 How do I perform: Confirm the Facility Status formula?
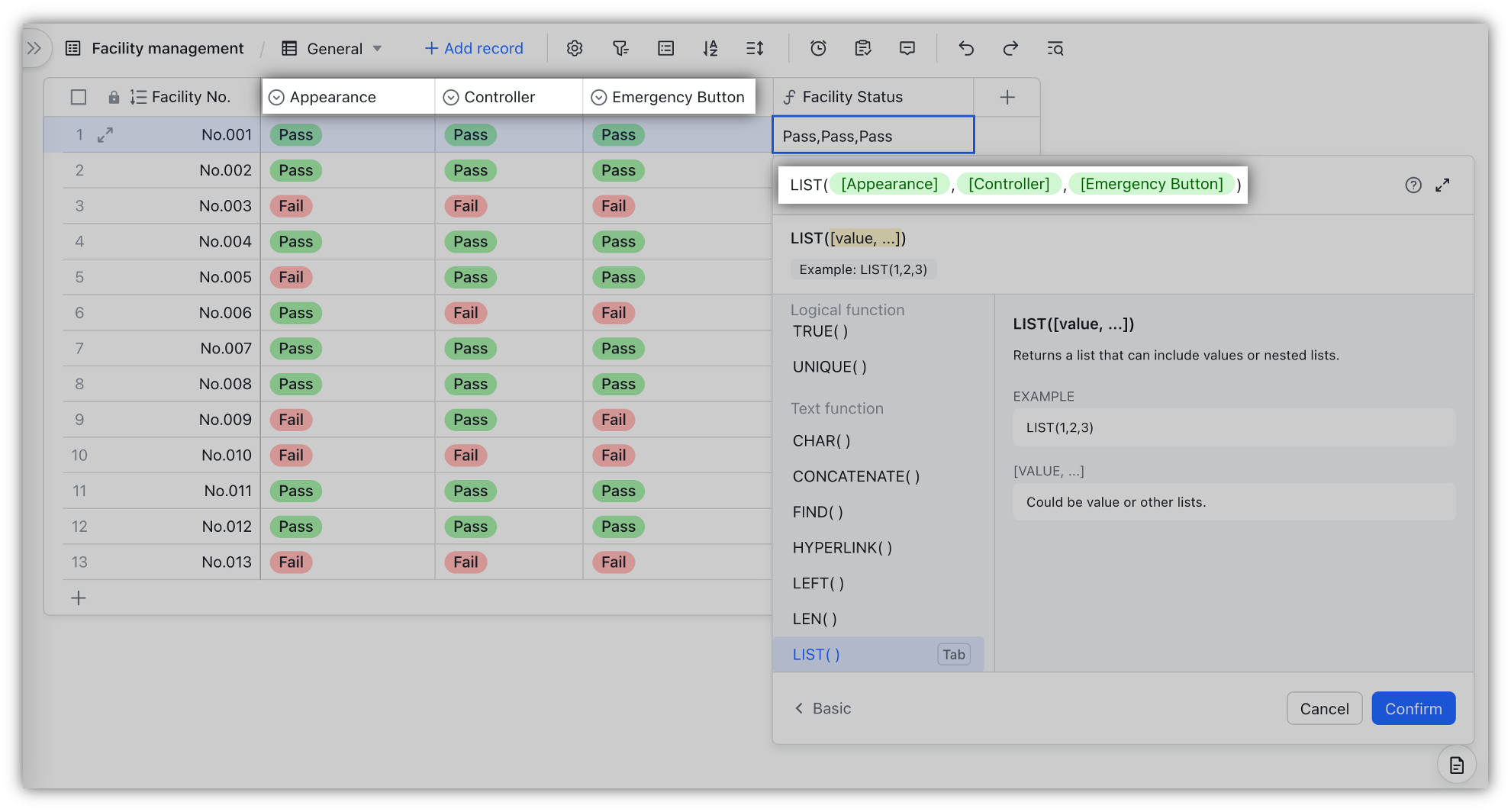1413,708
